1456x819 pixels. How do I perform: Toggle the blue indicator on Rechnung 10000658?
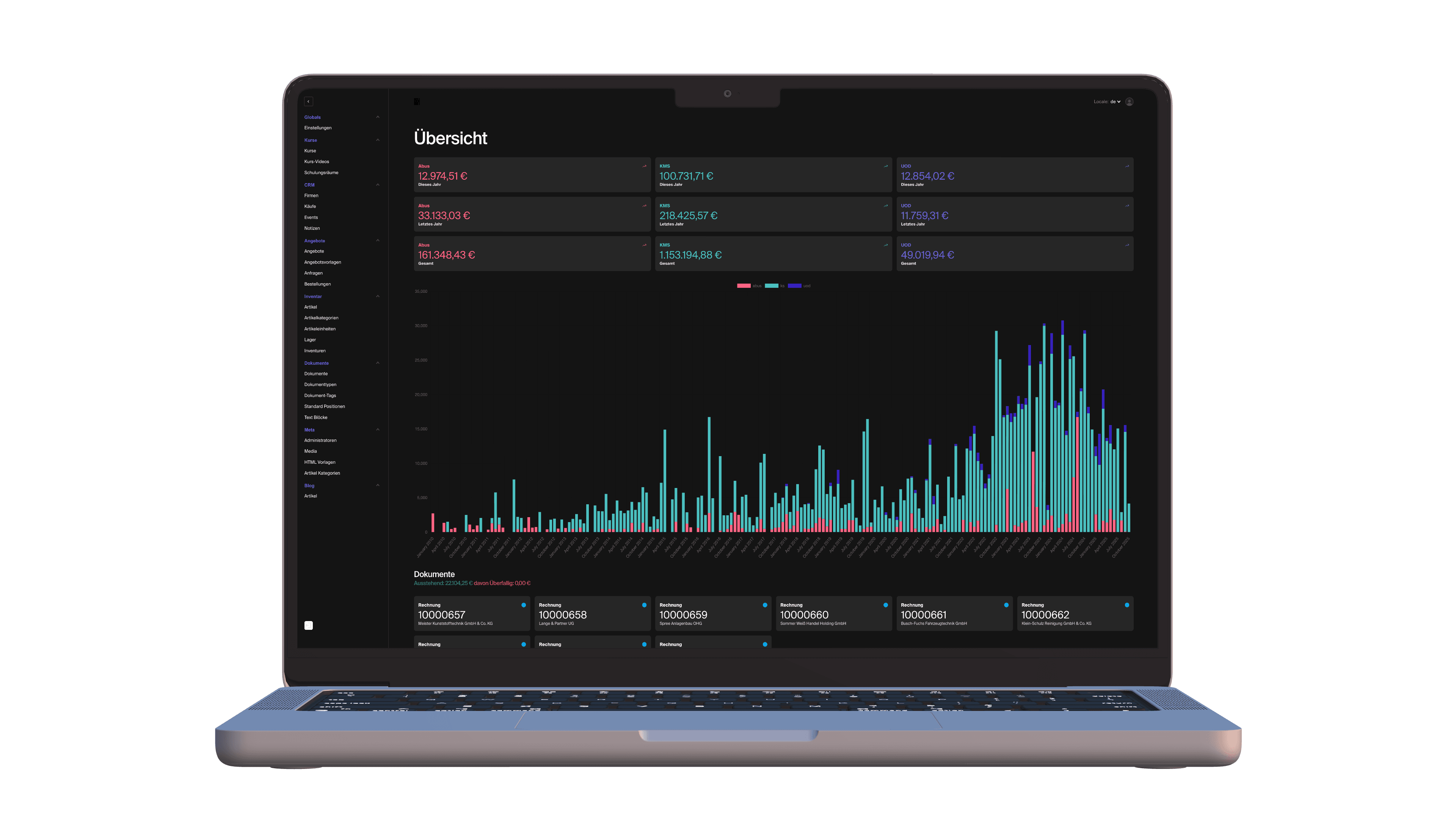point(644,606)
